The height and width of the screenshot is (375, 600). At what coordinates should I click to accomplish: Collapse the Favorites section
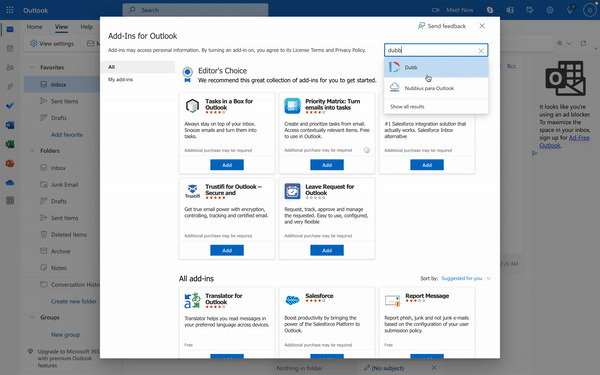pos(32,67)
